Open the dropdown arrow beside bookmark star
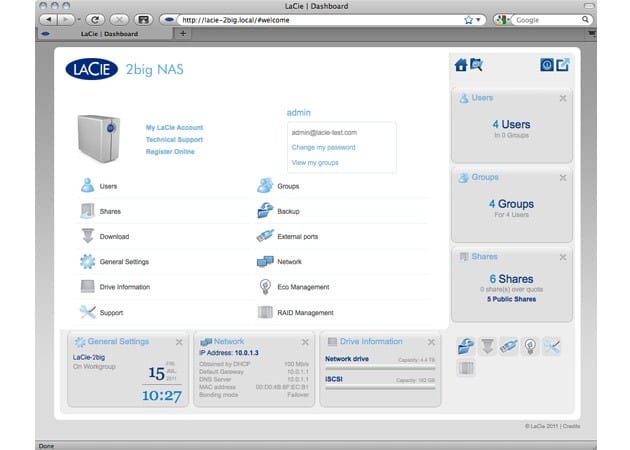This screenshot has width=630, height=450. tap(478, 20)
